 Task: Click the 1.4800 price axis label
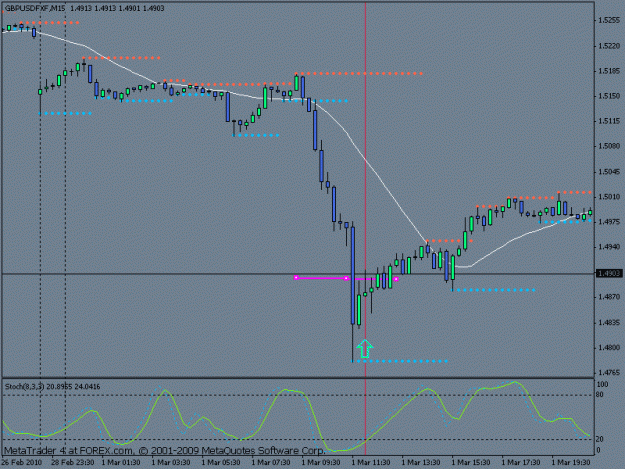(x=609, y=347)
